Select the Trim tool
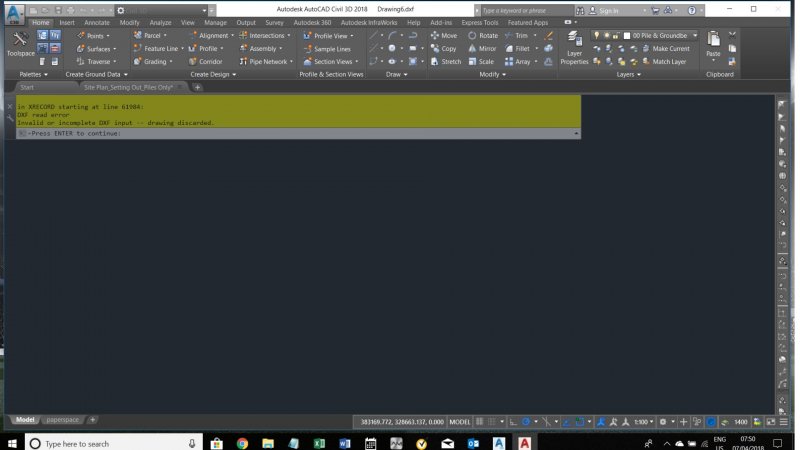This screenshot has width=800, height=450. click(516, 36)
